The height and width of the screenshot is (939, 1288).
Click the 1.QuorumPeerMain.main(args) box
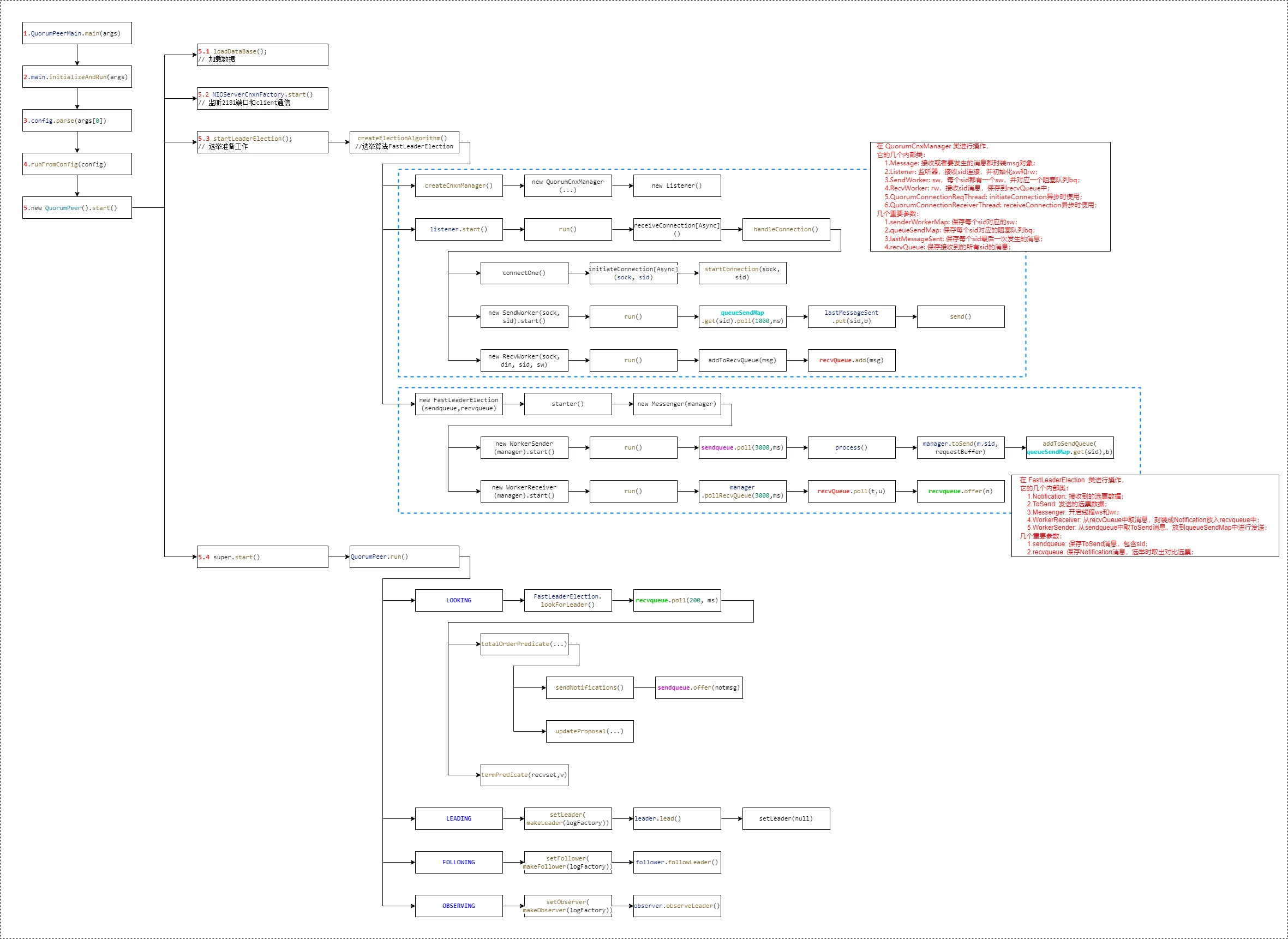77,33
